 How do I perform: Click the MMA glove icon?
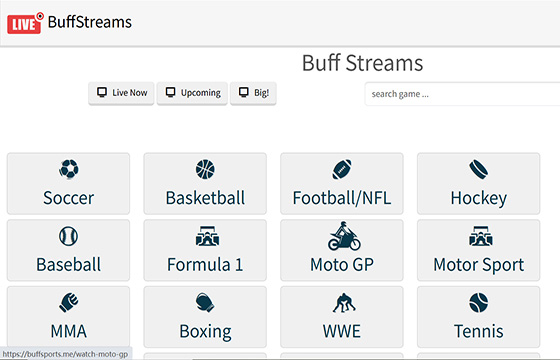[69, 302]
